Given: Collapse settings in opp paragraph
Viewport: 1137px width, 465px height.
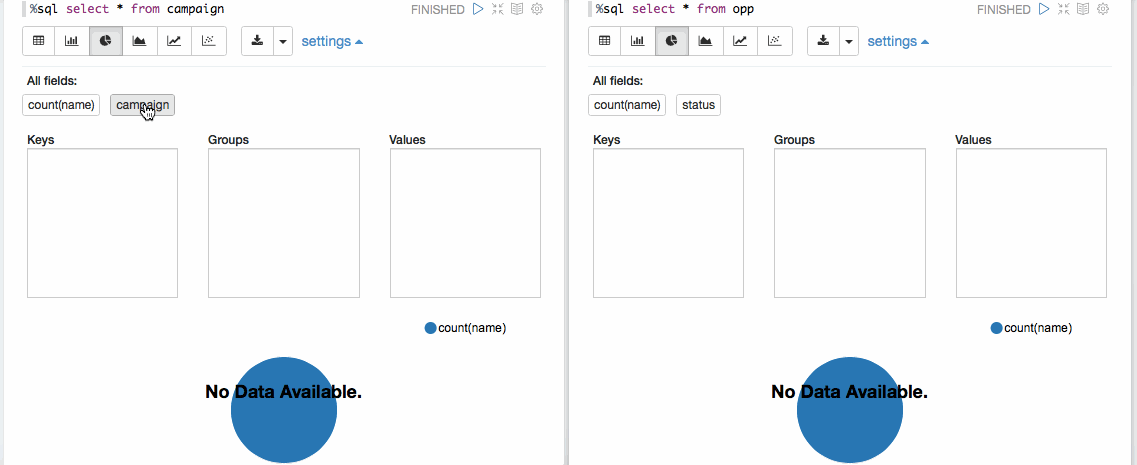Looking at the screenshot, I should pos(898,41).
